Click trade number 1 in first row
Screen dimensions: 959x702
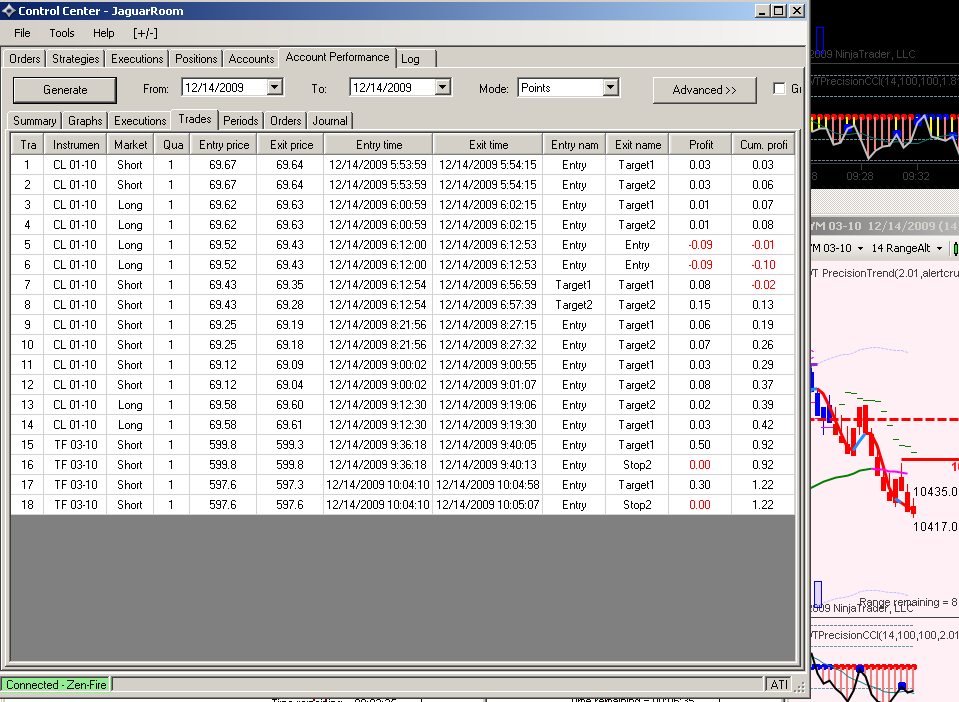27,164
